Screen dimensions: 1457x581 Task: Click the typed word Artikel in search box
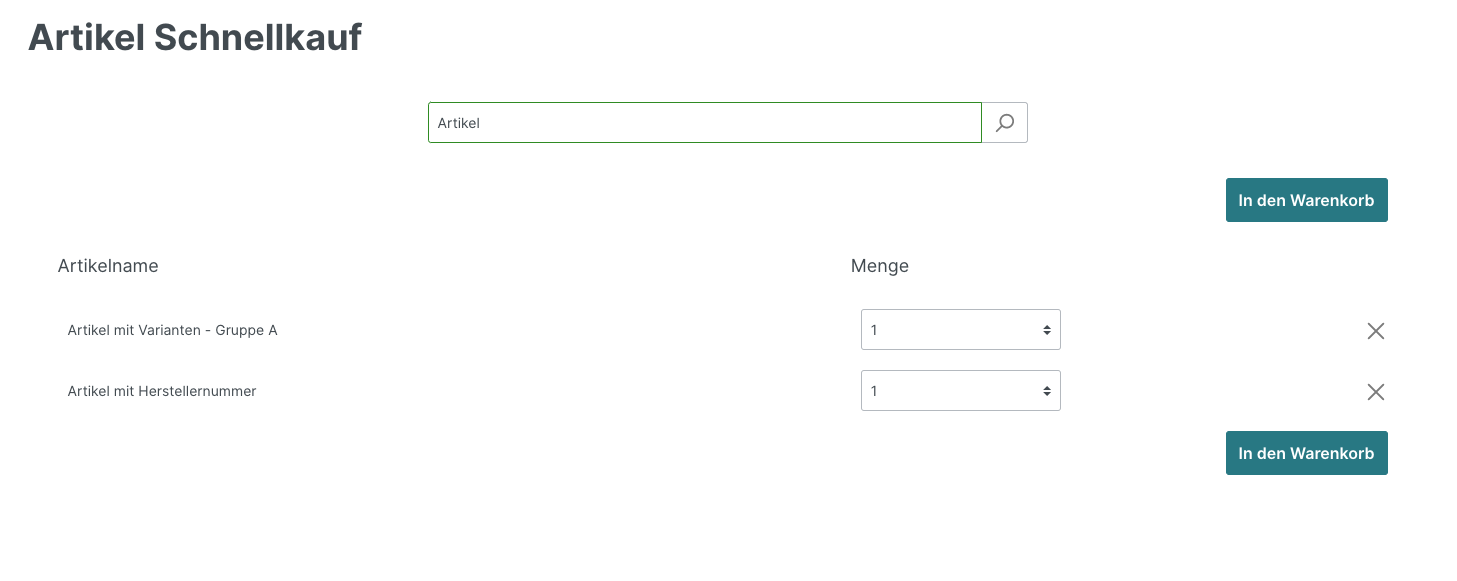459,123
